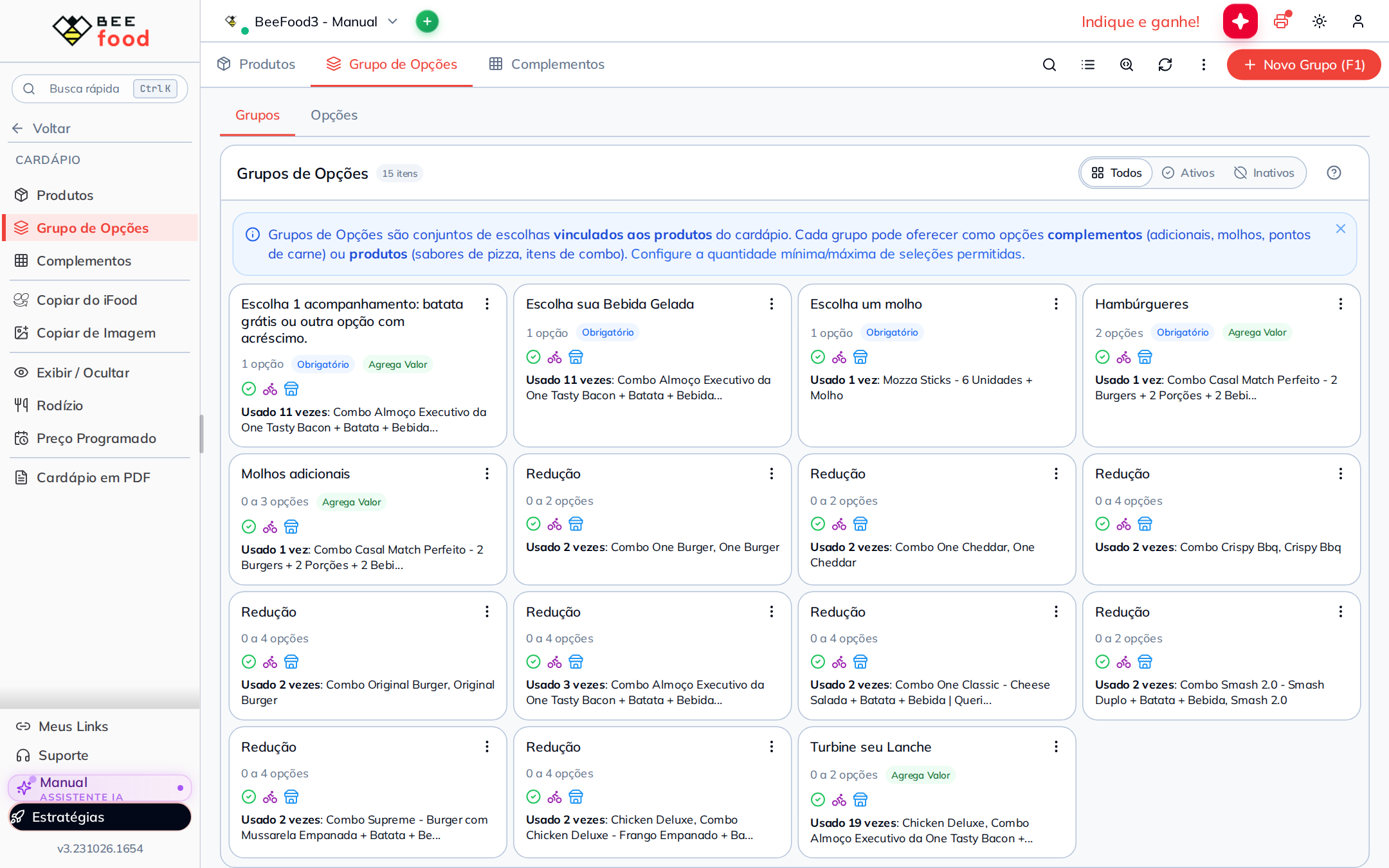1389x868 pixels.
Task: Click delivery bike icon on Turbine seu Lanche card
Action: coord(839,800)
